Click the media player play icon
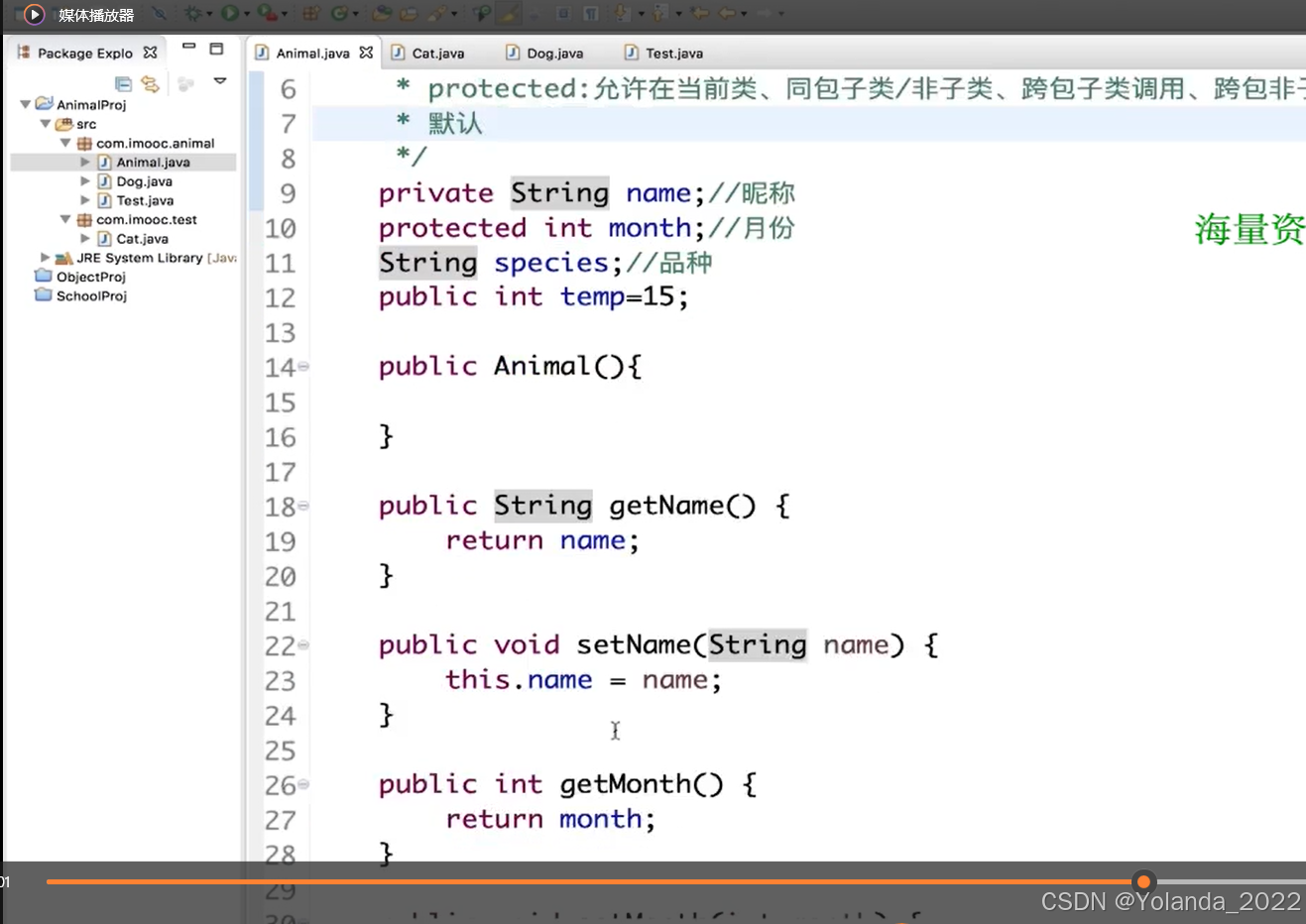The width and height of the screenshot is (1306, 924). click(34, 14)
